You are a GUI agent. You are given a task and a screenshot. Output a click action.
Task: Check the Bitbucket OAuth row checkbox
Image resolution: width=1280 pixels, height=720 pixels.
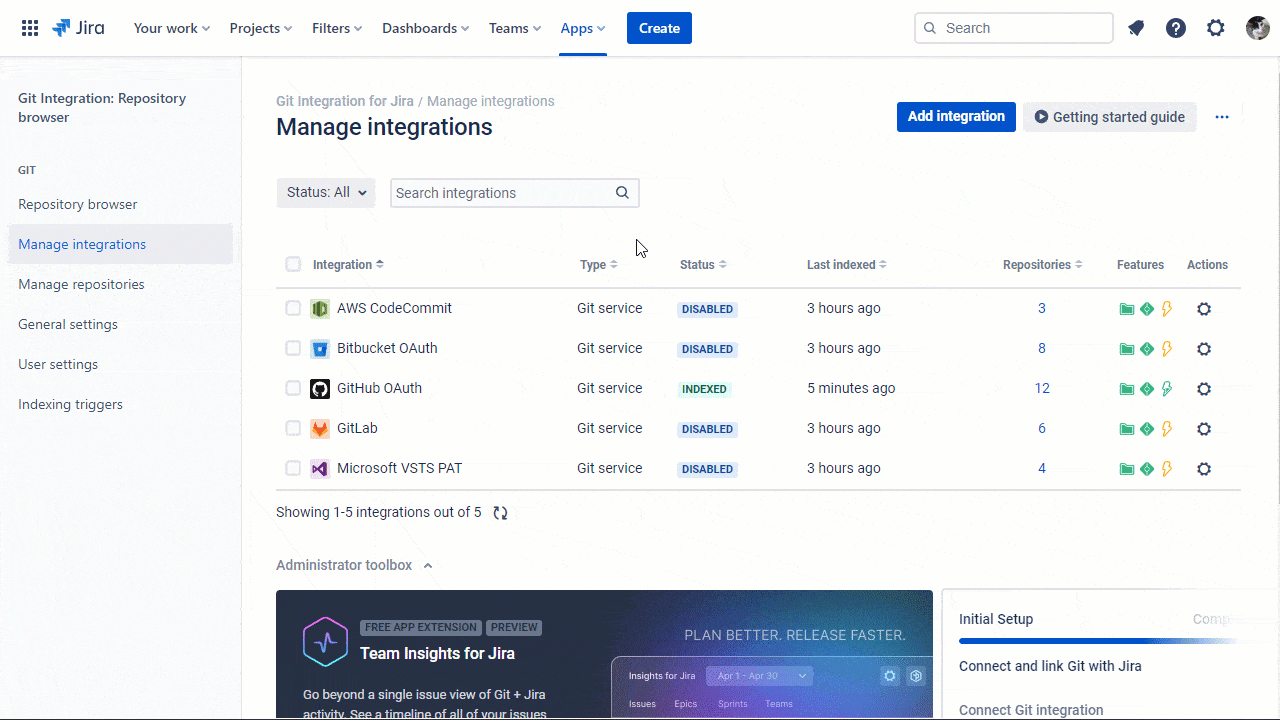293,348
